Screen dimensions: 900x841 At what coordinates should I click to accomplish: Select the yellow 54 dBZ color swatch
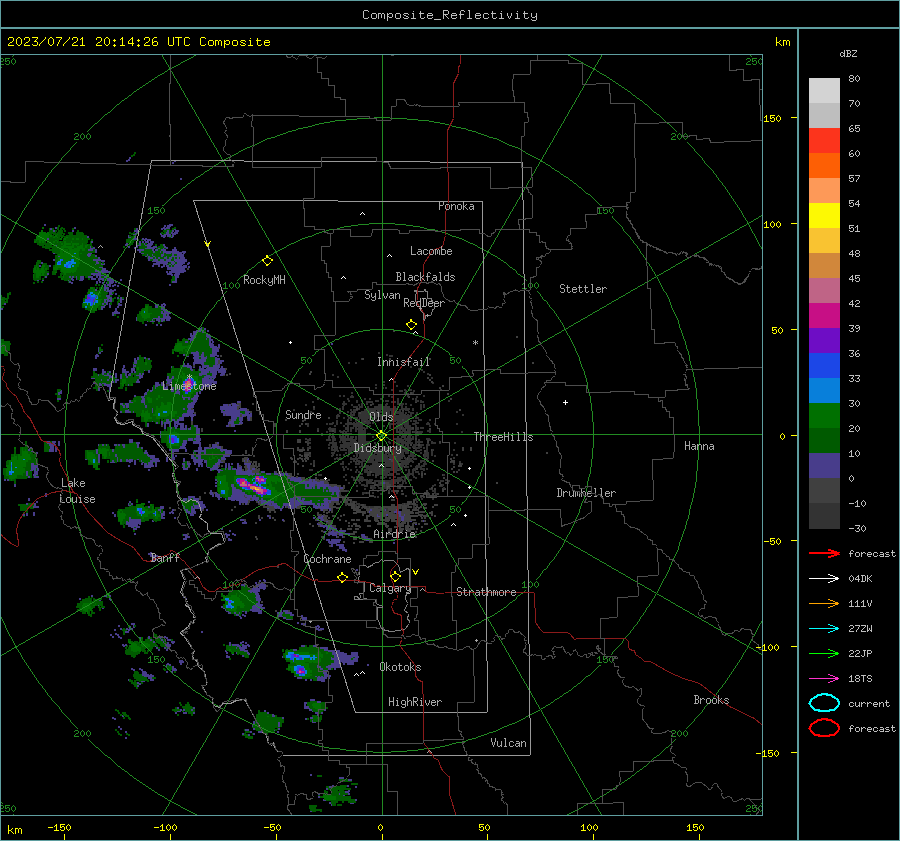click(824, 216)
